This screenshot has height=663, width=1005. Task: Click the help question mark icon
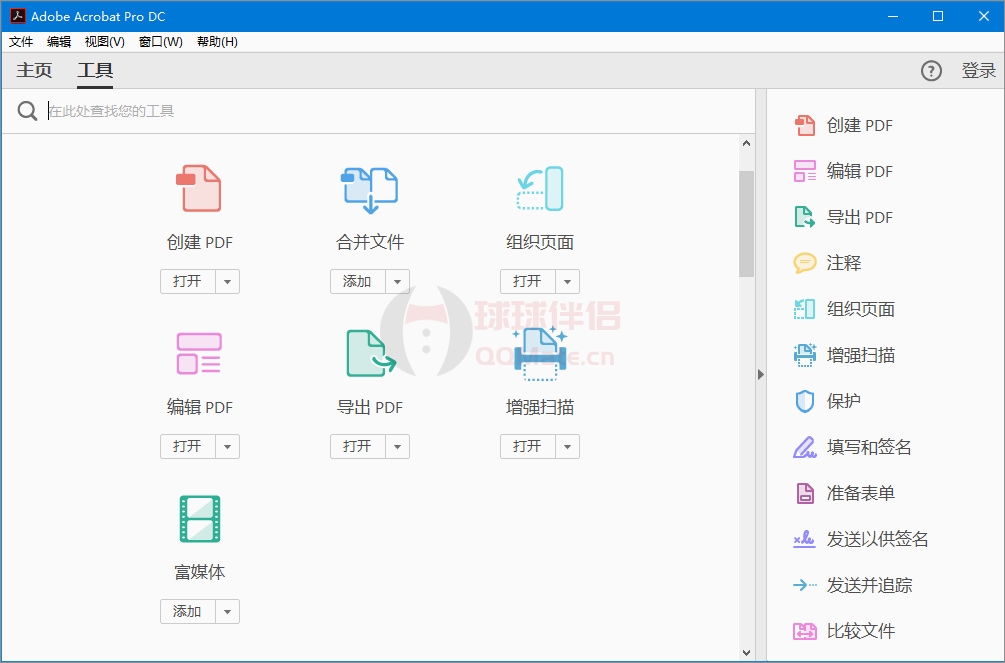tap(931, 71)
